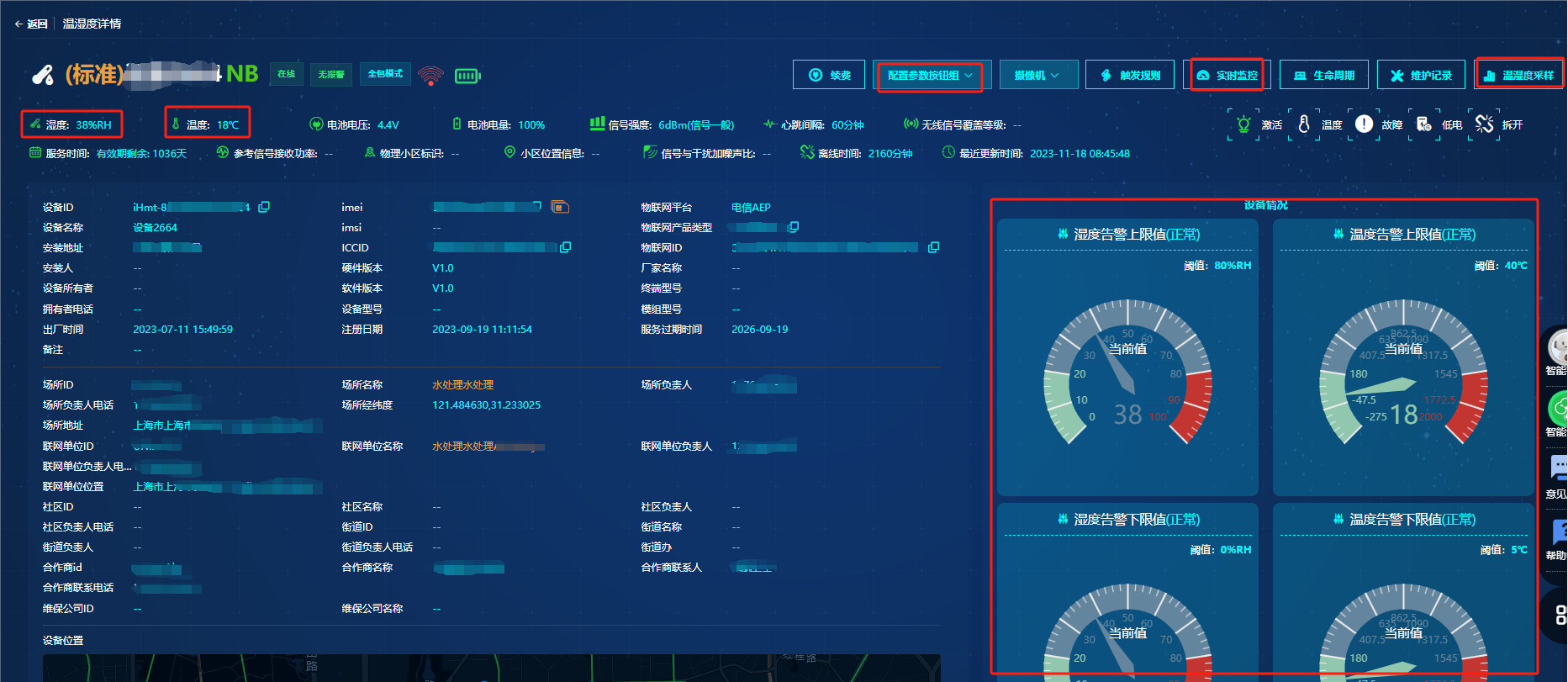1568x682 pixels.
Task: Click the 湿度告警下限值(正常) card header
Action: pos(1127,520)
